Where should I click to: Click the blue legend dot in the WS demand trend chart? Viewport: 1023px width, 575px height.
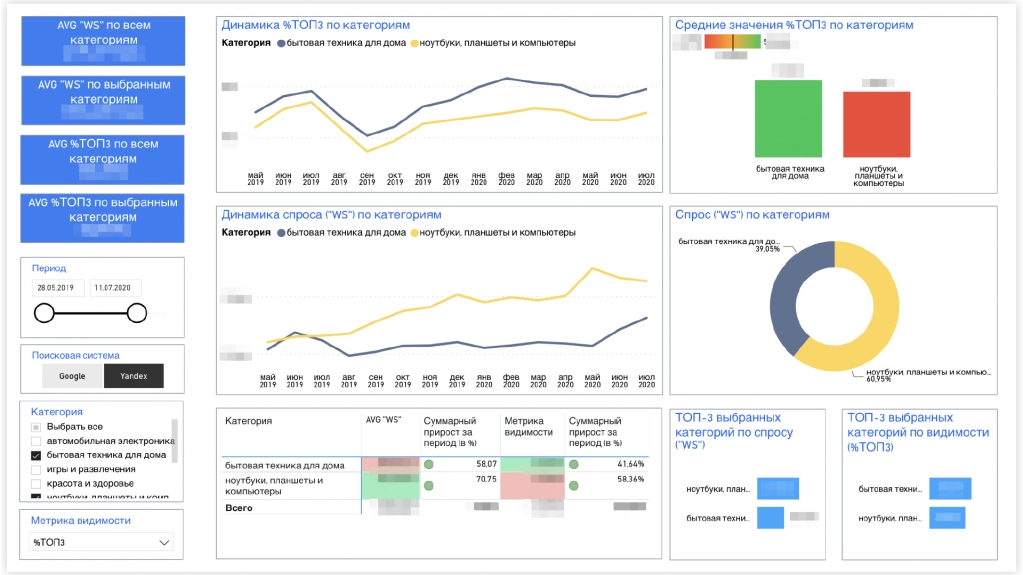pyautogui.click(x=281, y=233)
